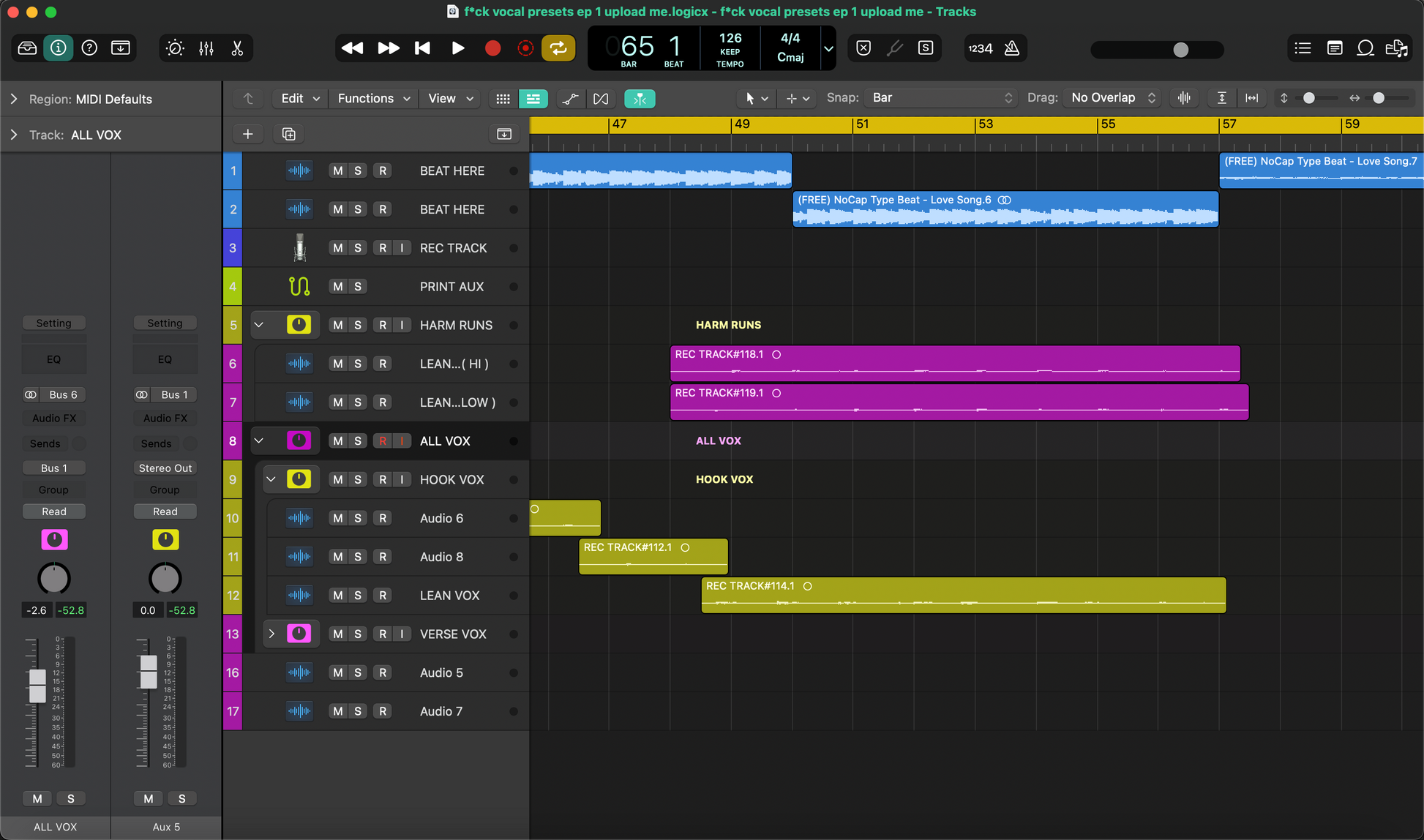Expand the Region MIDI Defaults section
The width and height of the screenshot is (1424, 840).
14,99
